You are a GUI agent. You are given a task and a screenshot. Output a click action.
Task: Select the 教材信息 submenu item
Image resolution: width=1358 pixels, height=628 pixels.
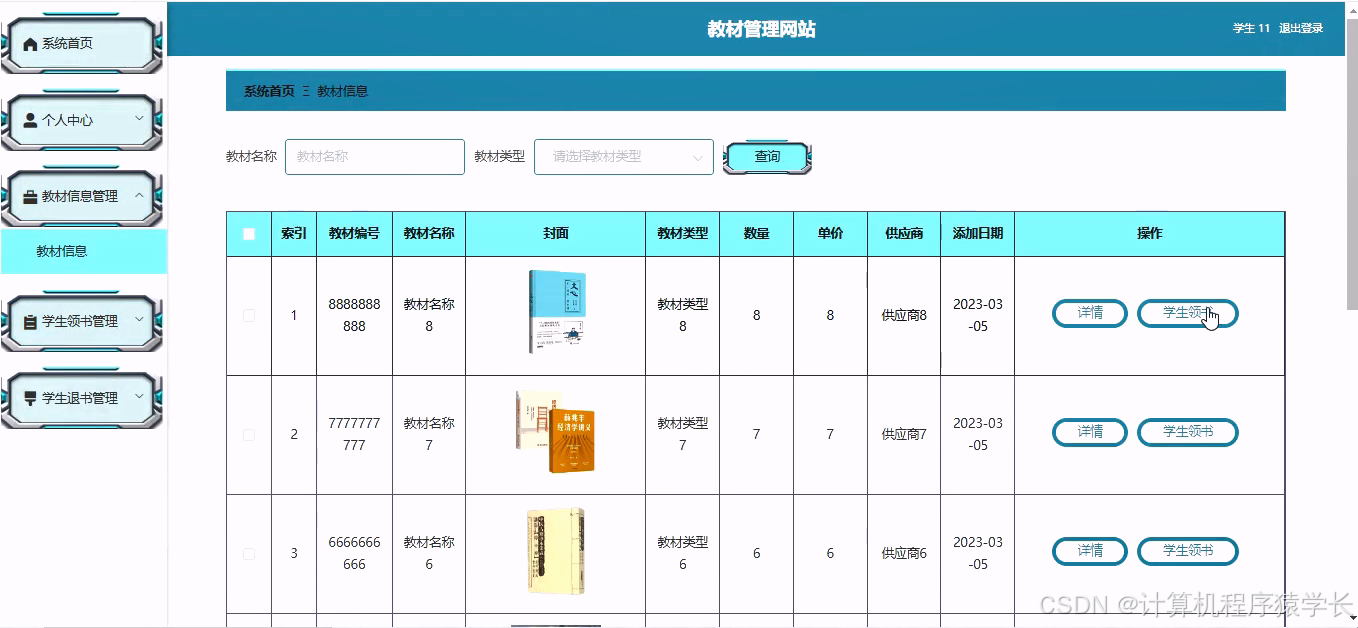[x=83, y=251]
